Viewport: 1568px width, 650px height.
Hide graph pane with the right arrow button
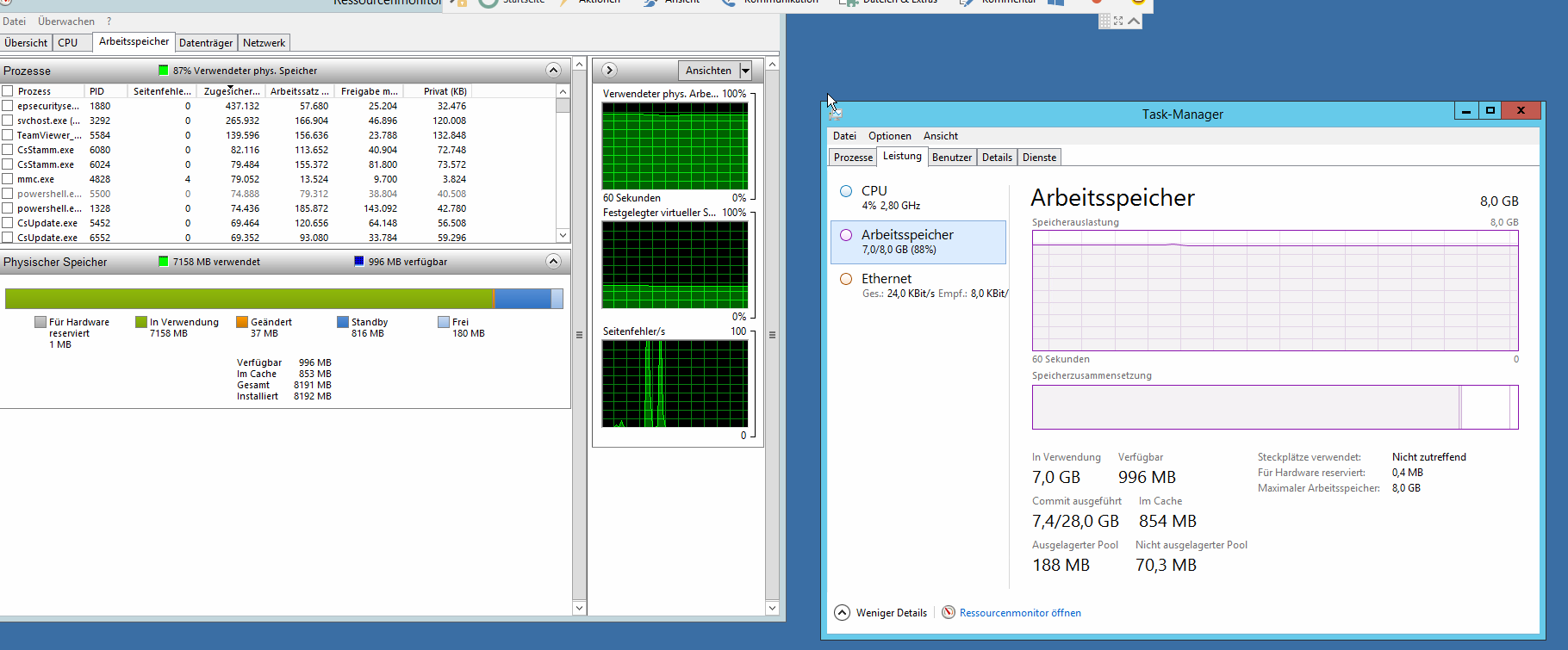click(609, 71)
